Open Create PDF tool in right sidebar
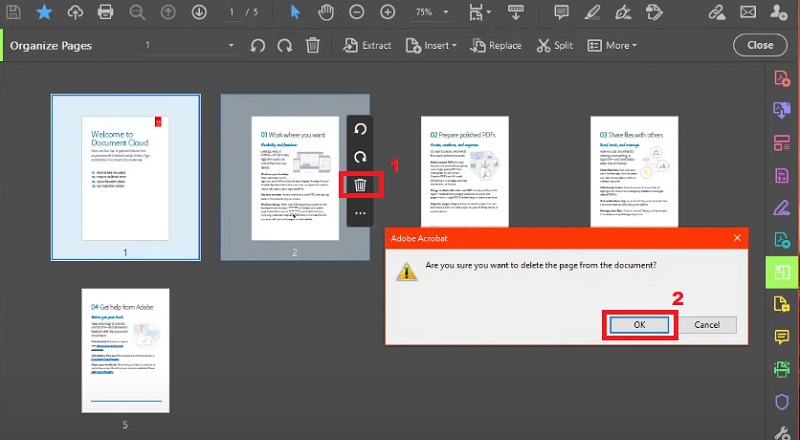Viewport: 800px width, 440px height. coord(782,79)
